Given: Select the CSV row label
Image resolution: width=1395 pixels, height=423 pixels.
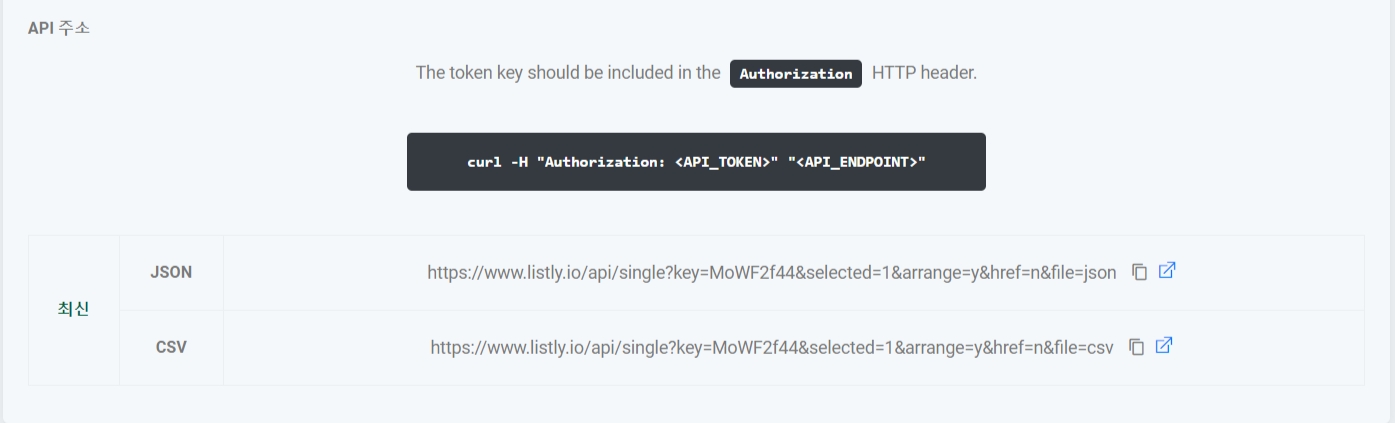Looking at the screenshot, I should 171,348.
